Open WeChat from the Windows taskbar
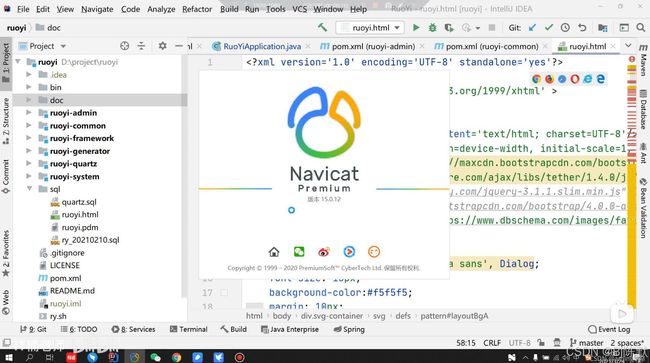Screen dimensions: 650x363 pyautogui.click(x=155, y=357)
